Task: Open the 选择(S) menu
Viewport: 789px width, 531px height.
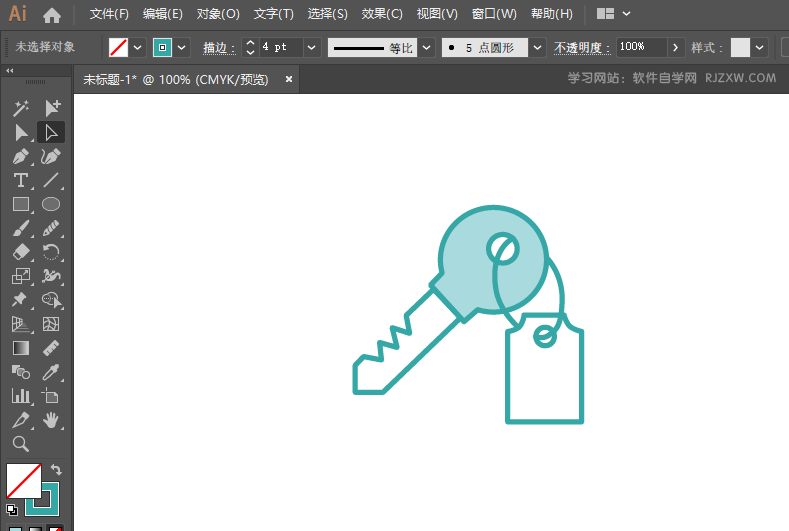Action: point(328,14)
